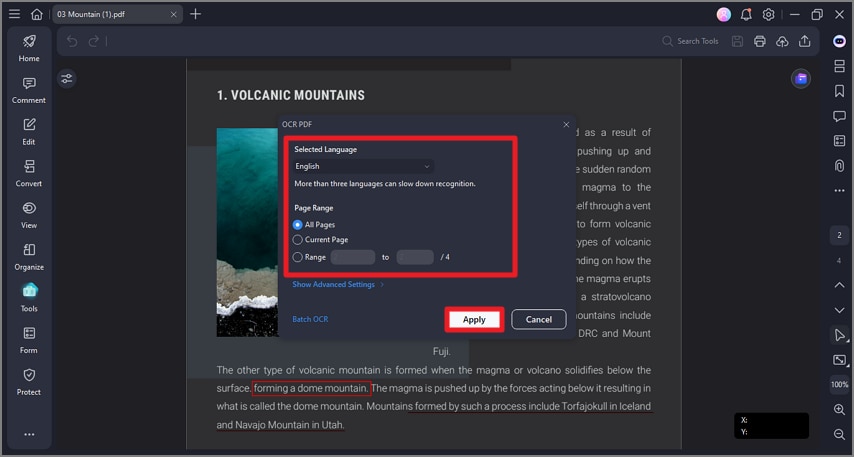The height and width of the screenshot is (457, 854).
Task: Open Home in left sidebar
Action: point(29,48)
